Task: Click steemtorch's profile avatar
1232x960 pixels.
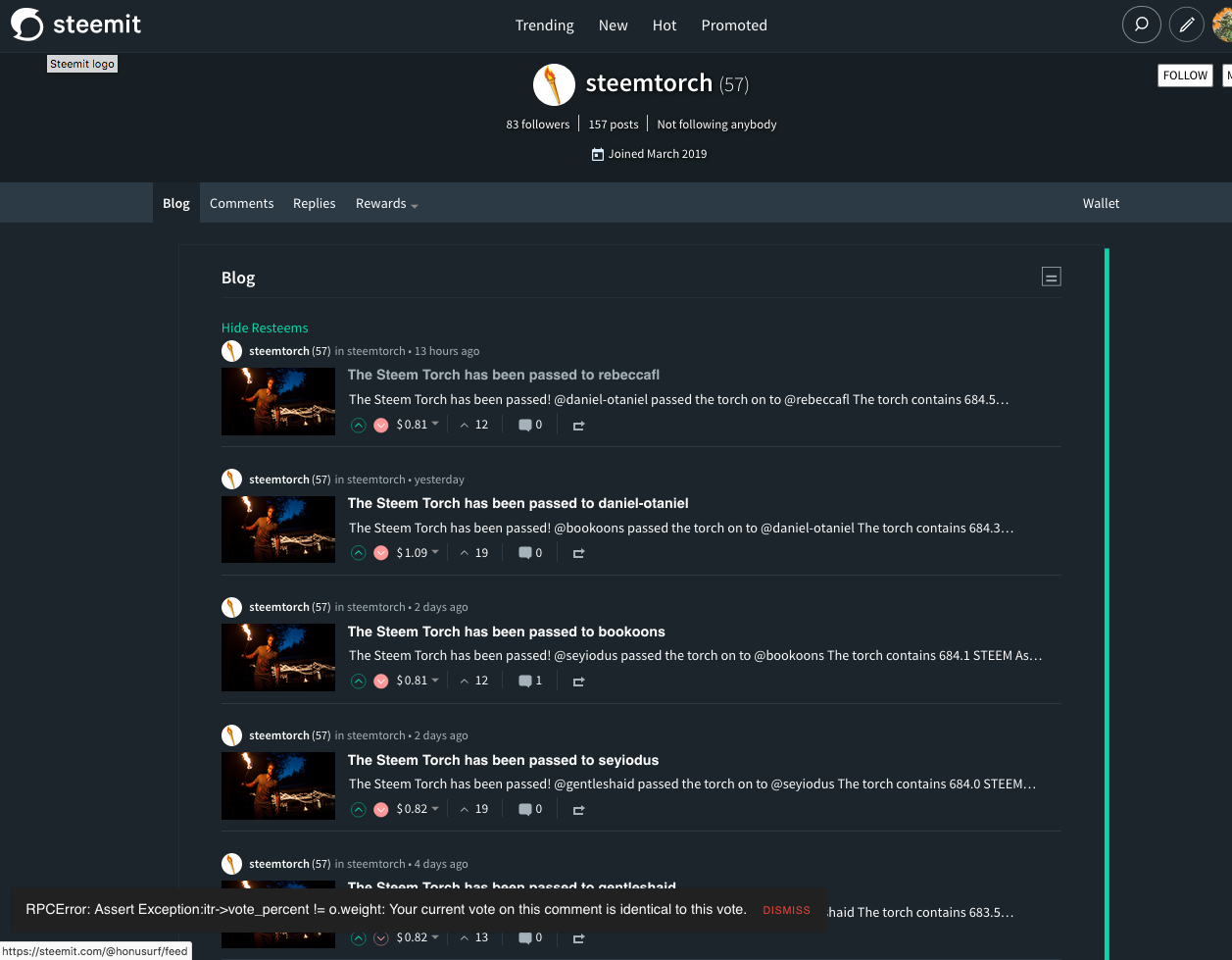Action: [x=554, y=84]
